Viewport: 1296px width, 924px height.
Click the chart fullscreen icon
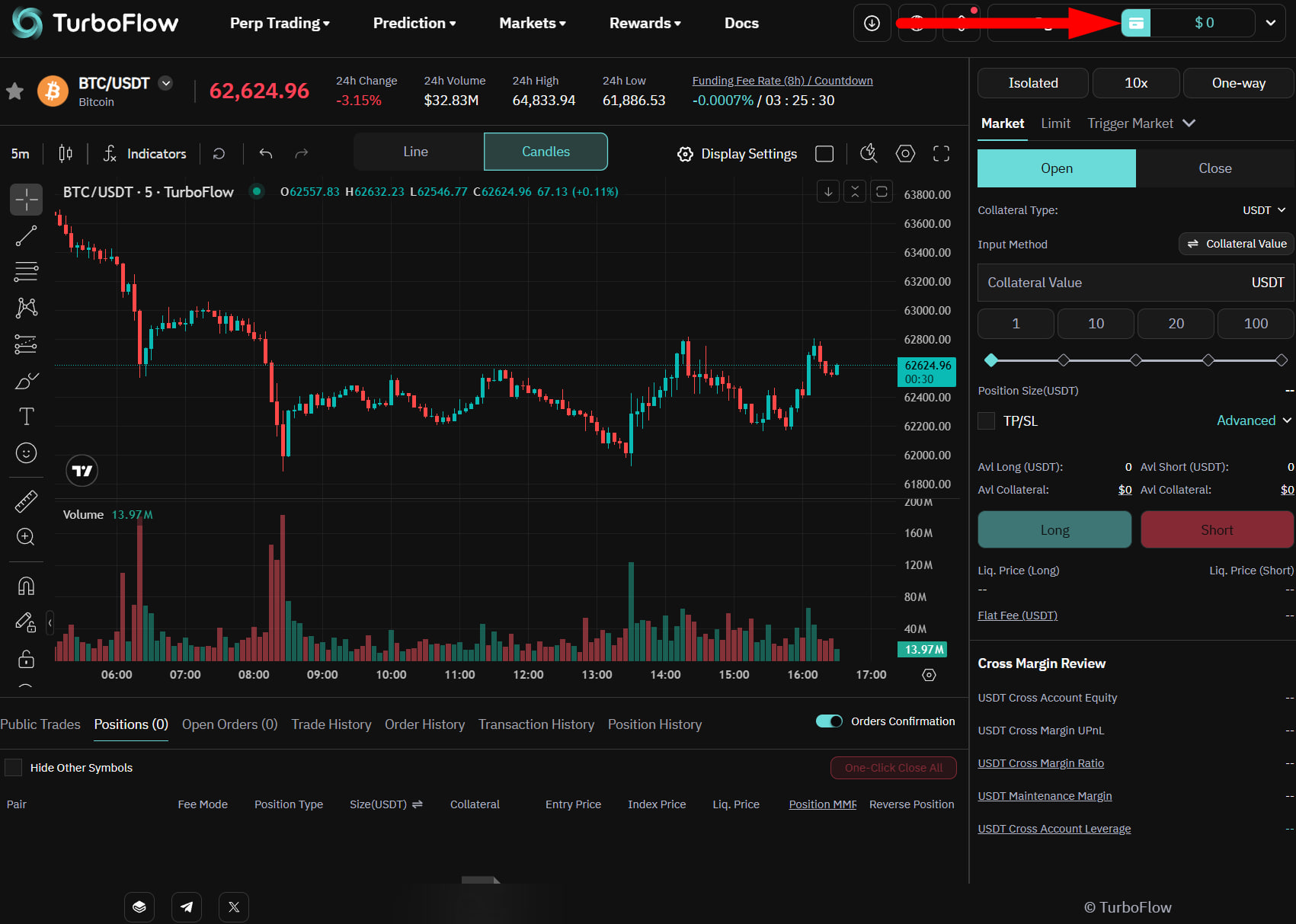[x=941, y=154]
